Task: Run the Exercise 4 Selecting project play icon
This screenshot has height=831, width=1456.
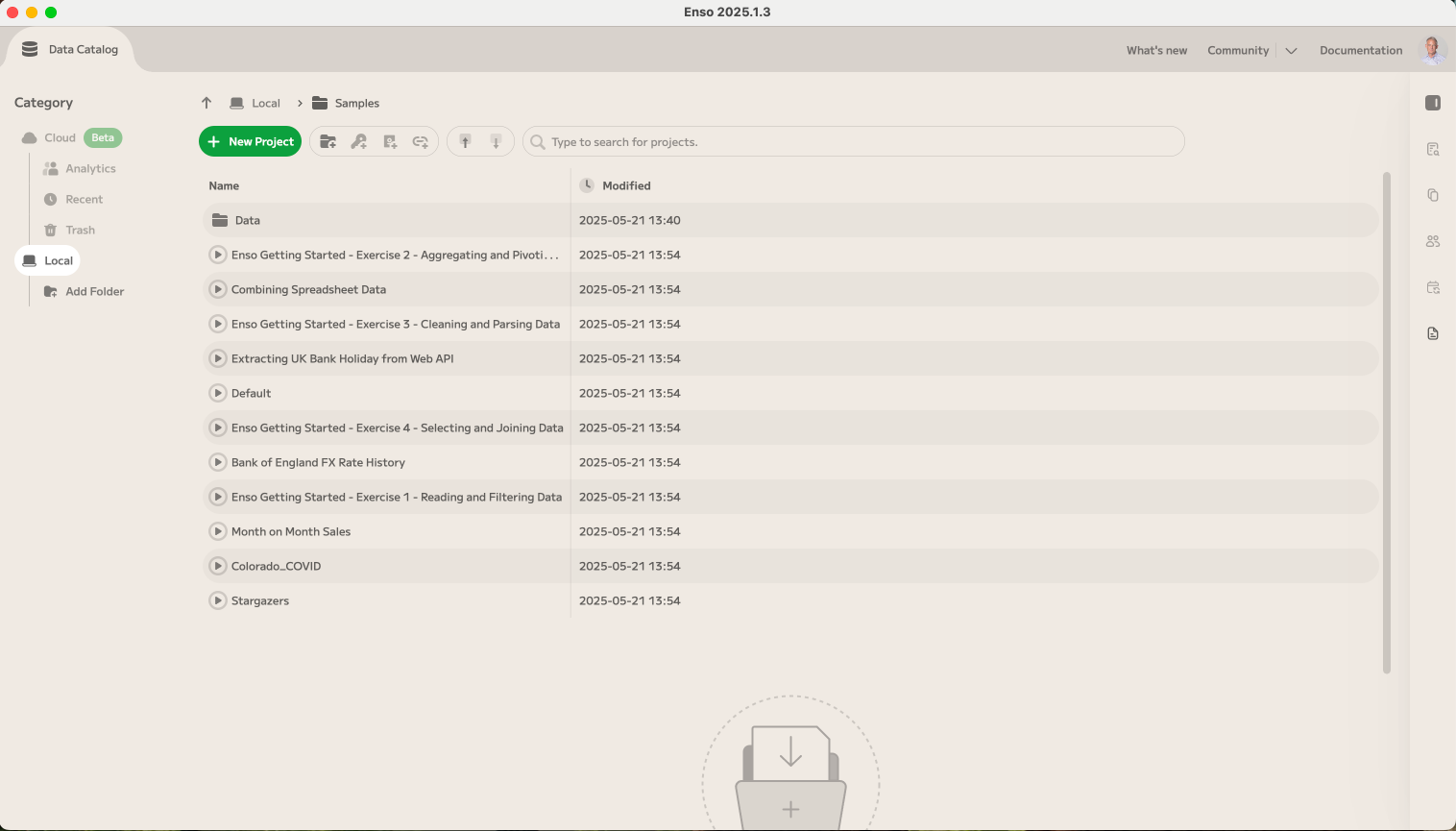Action: [218, 428]
